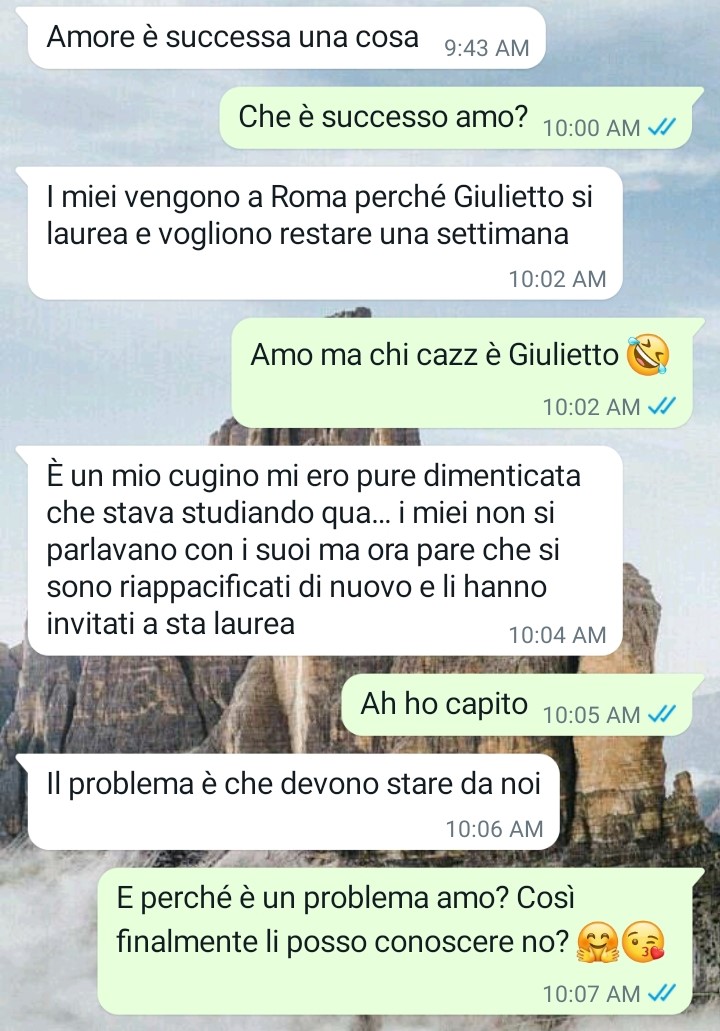
Task: Tap the 10:04 AM timestamp
Action: (557, 635)
